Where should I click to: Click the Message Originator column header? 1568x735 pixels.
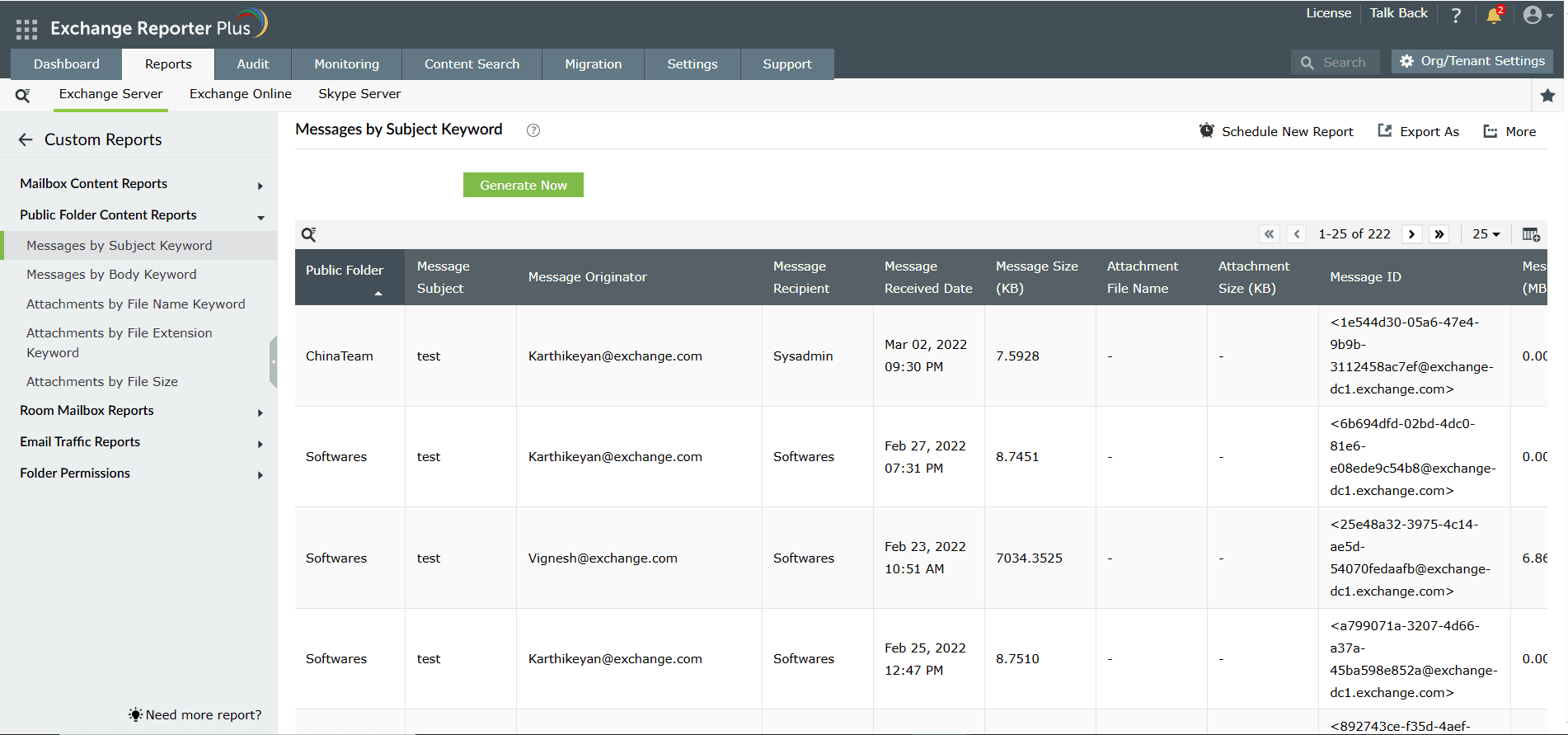click(x=639, y=277)
